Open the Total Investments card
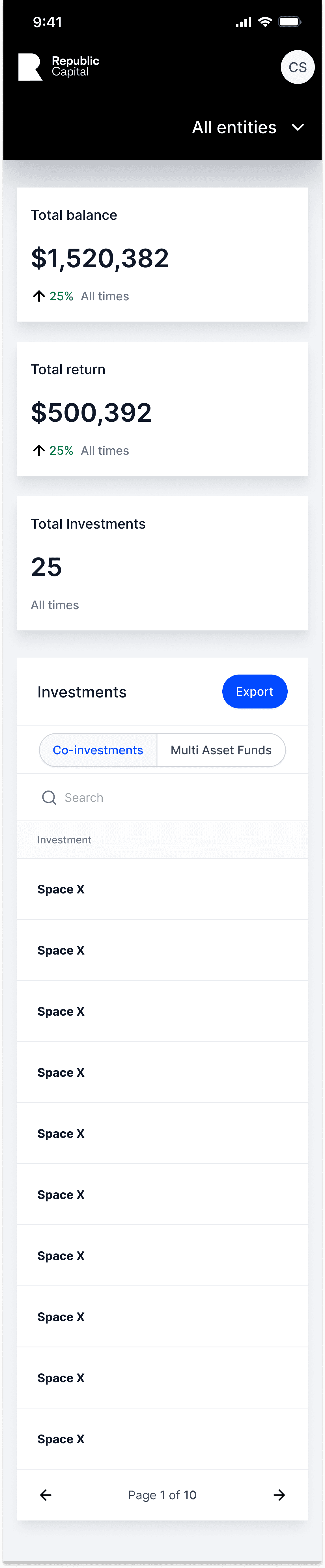Viewport: 325px width, 1568px height. point(162,563)
